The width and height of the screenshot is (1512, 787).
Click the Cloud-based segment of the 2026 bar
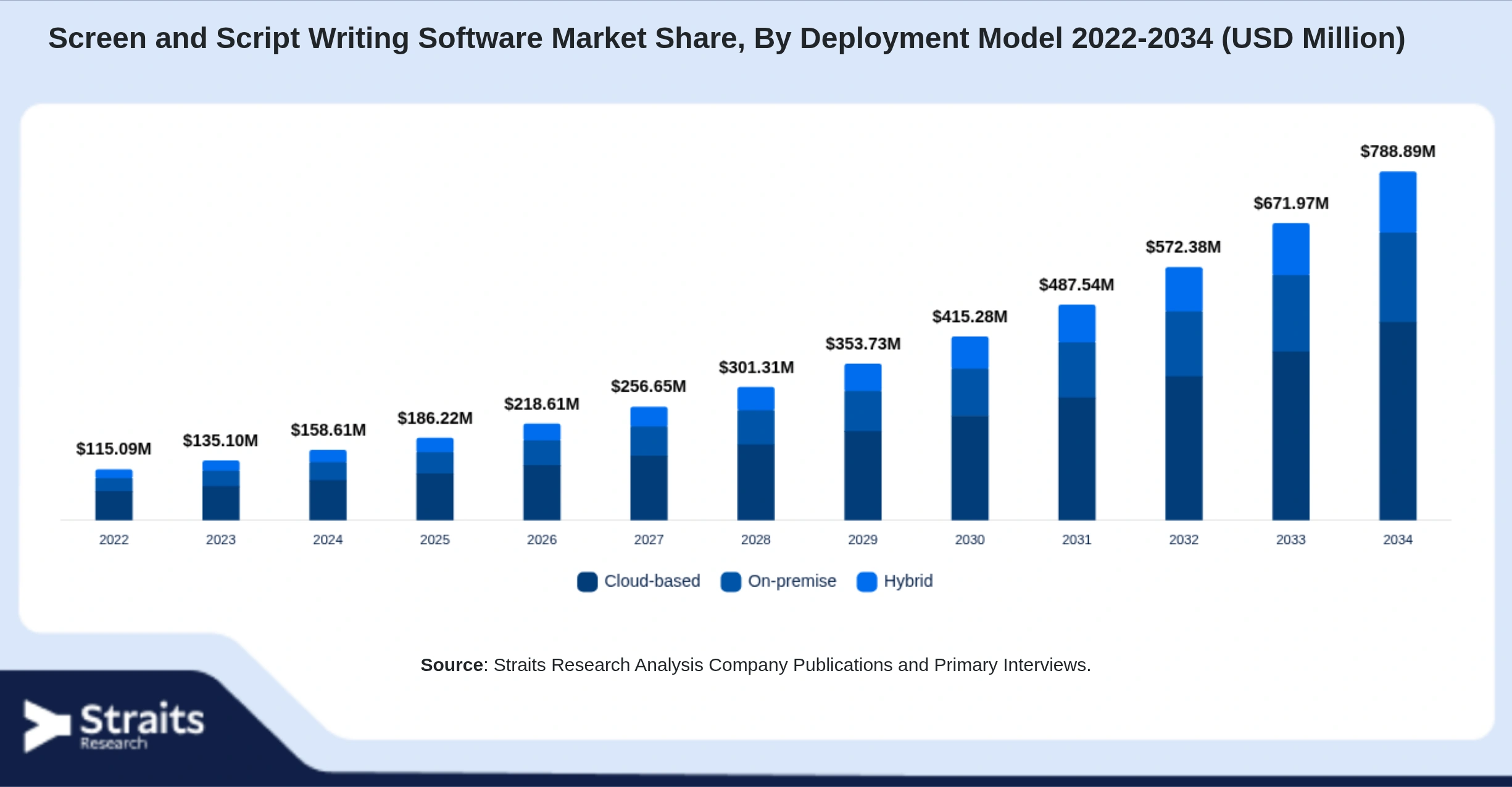(x=542, y=493)
